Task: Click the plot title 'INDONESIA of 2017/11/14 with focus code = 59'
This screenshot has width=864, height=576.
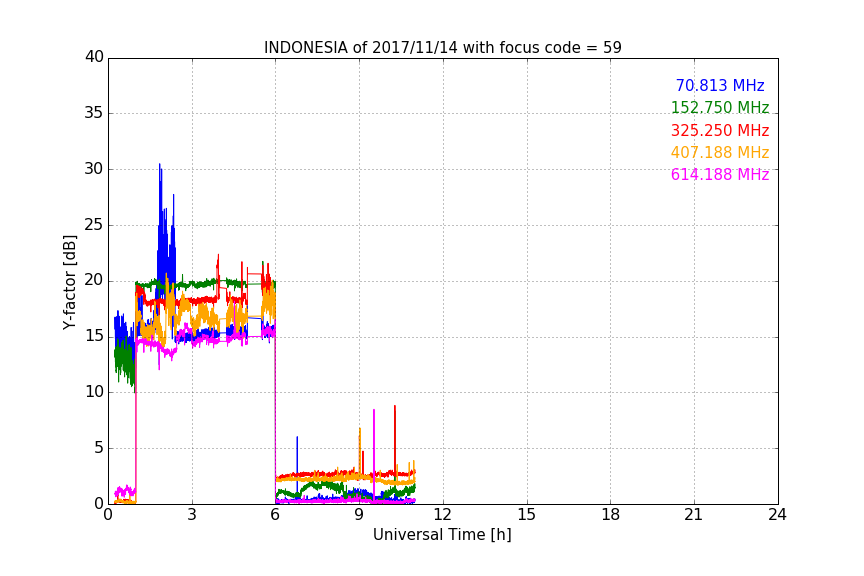Action: 442,47
